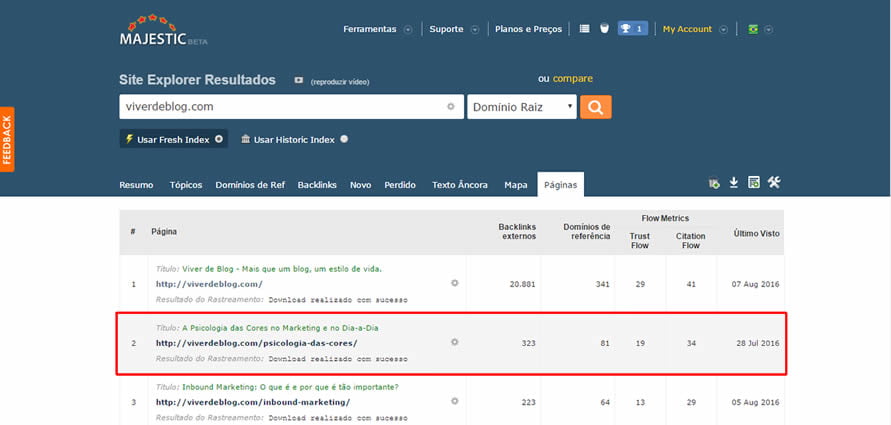Switch to Novo tab
891x425 pixels.
point(360,185)
